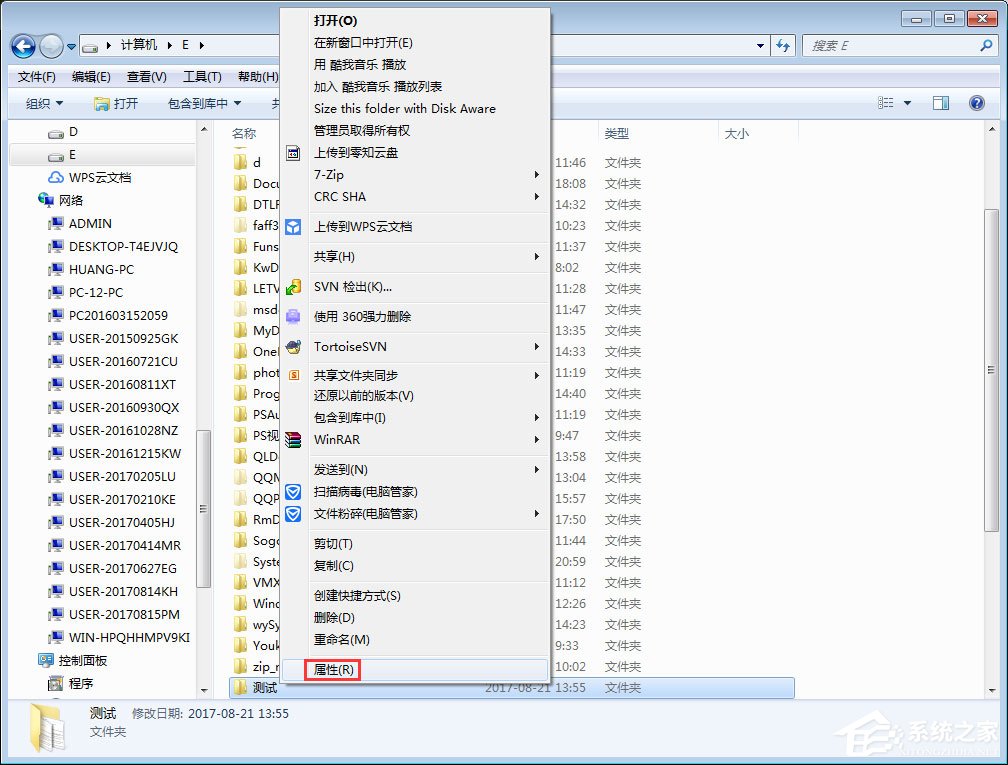
Task: Click the 打开 toolbar button
Action: (x=117, y=102)
